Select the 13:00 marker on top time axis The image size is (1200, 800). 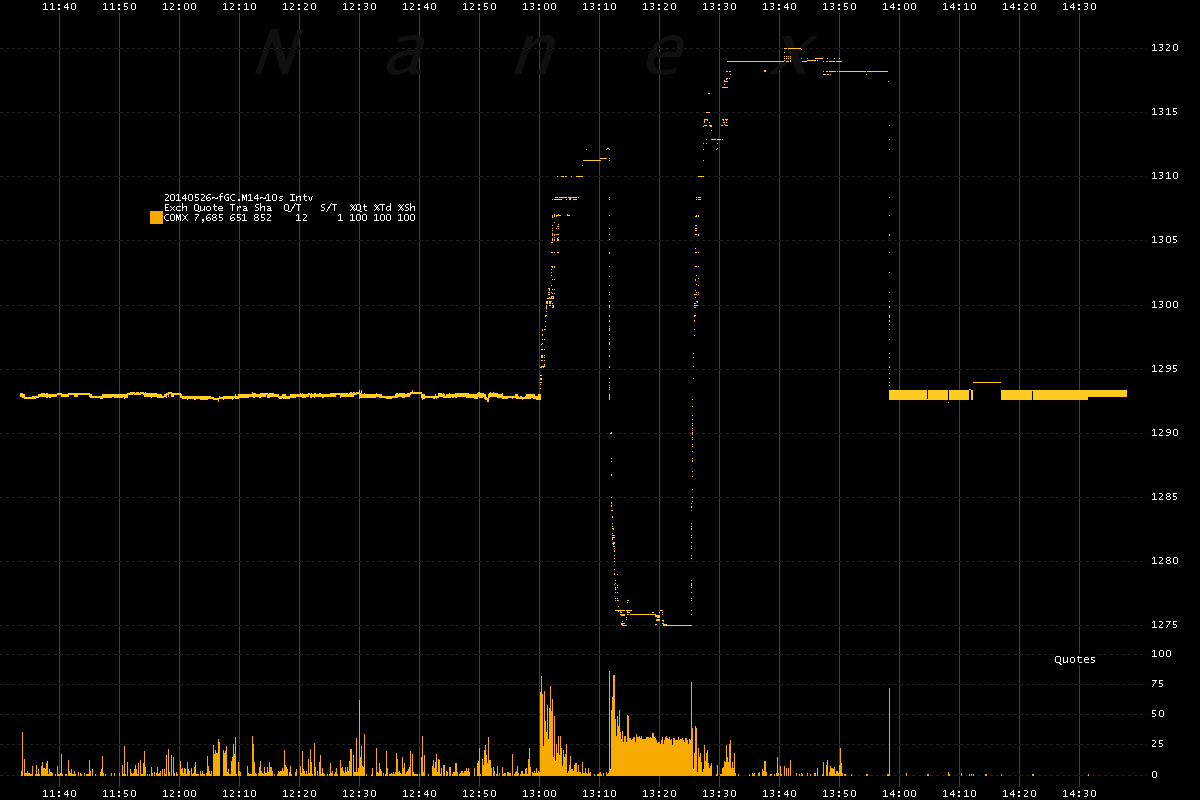tap(540, 7)
